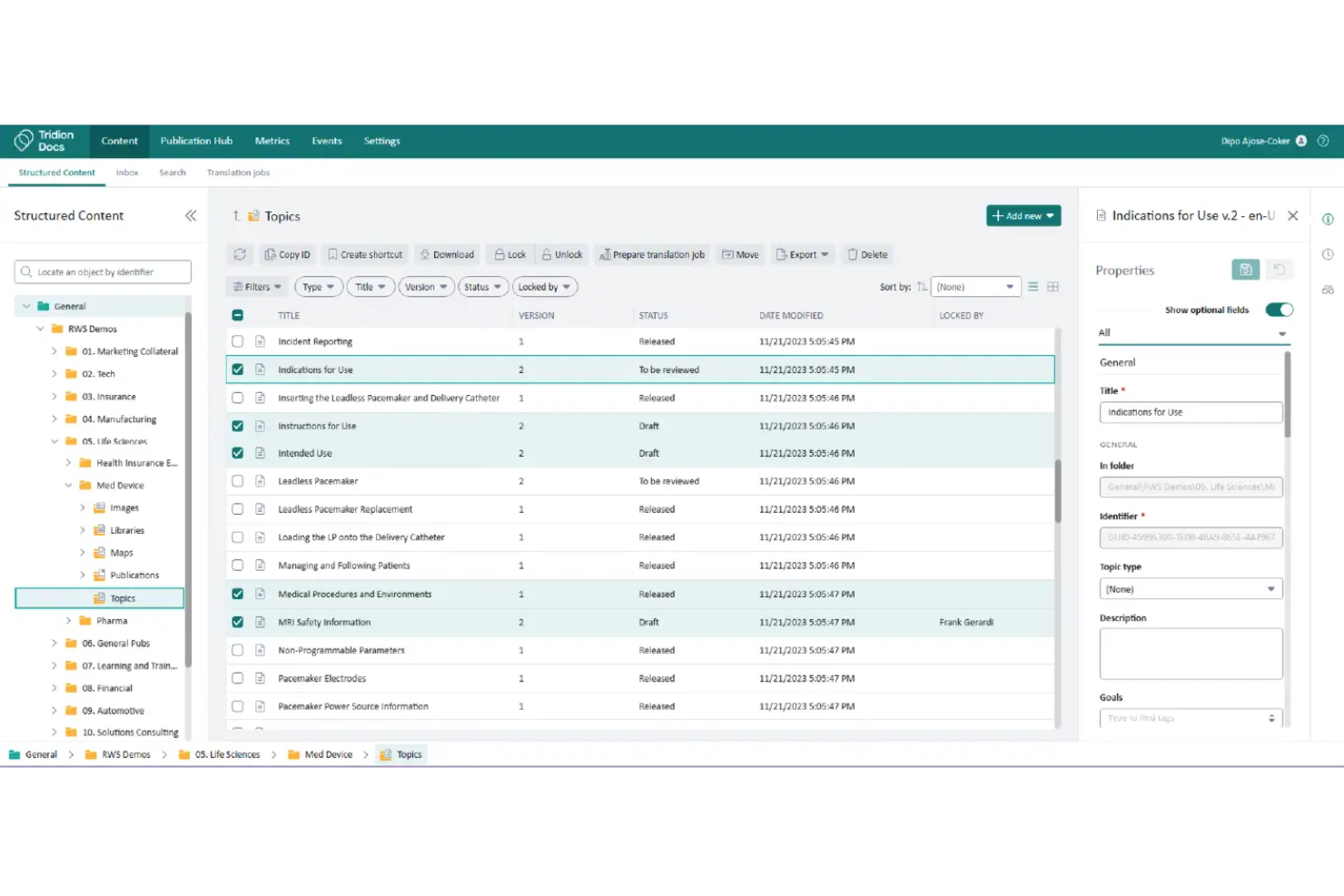Switch to the Inbox tab
Image resolution: width=1344 pixels, height=896 pixels.
pyautogui.click(x=127, y=172)
